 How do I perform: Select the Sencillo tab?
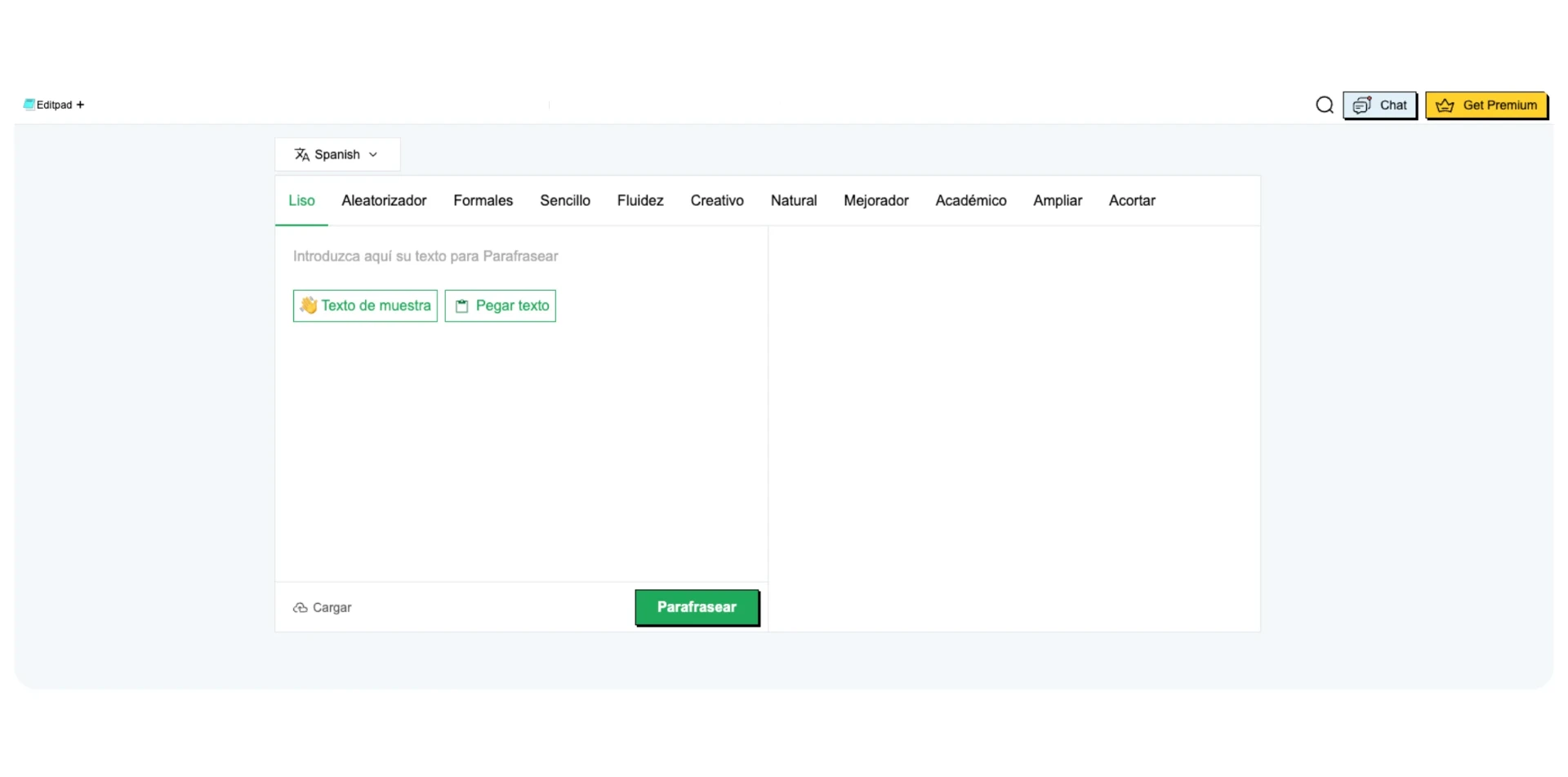click(x=564, y=201)
